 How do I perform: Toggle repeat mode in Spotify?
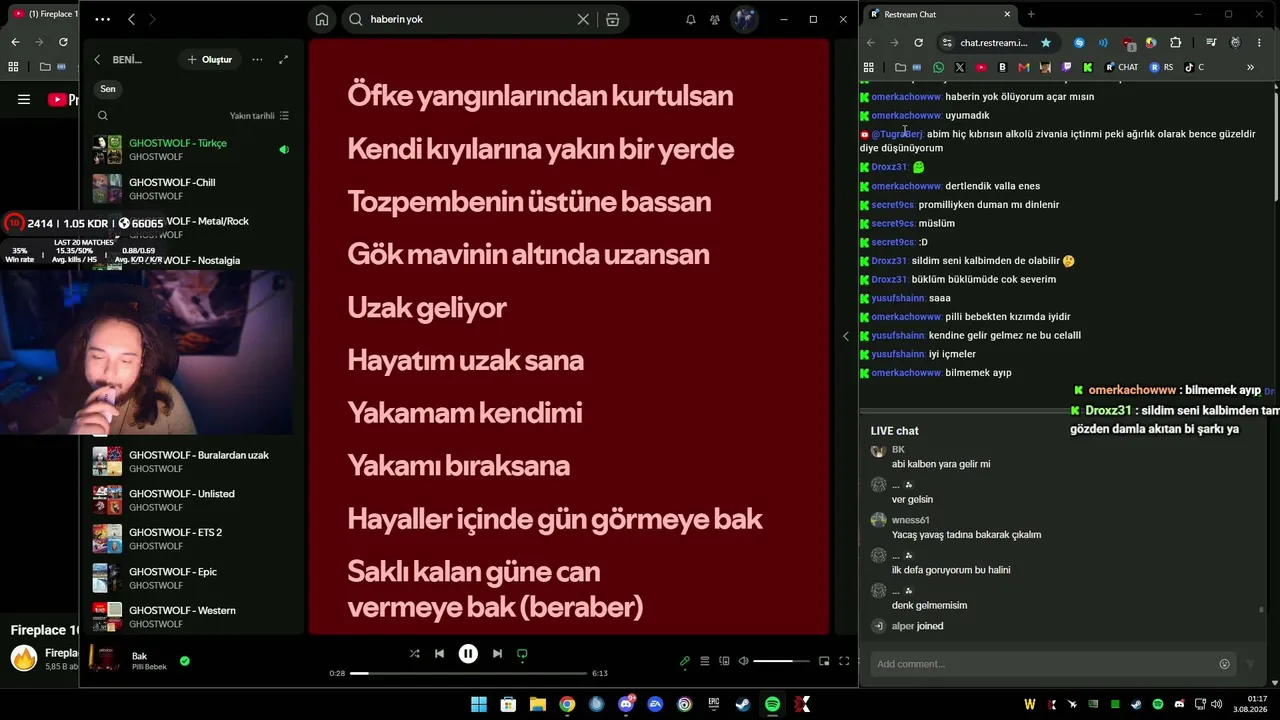(522, 654)
